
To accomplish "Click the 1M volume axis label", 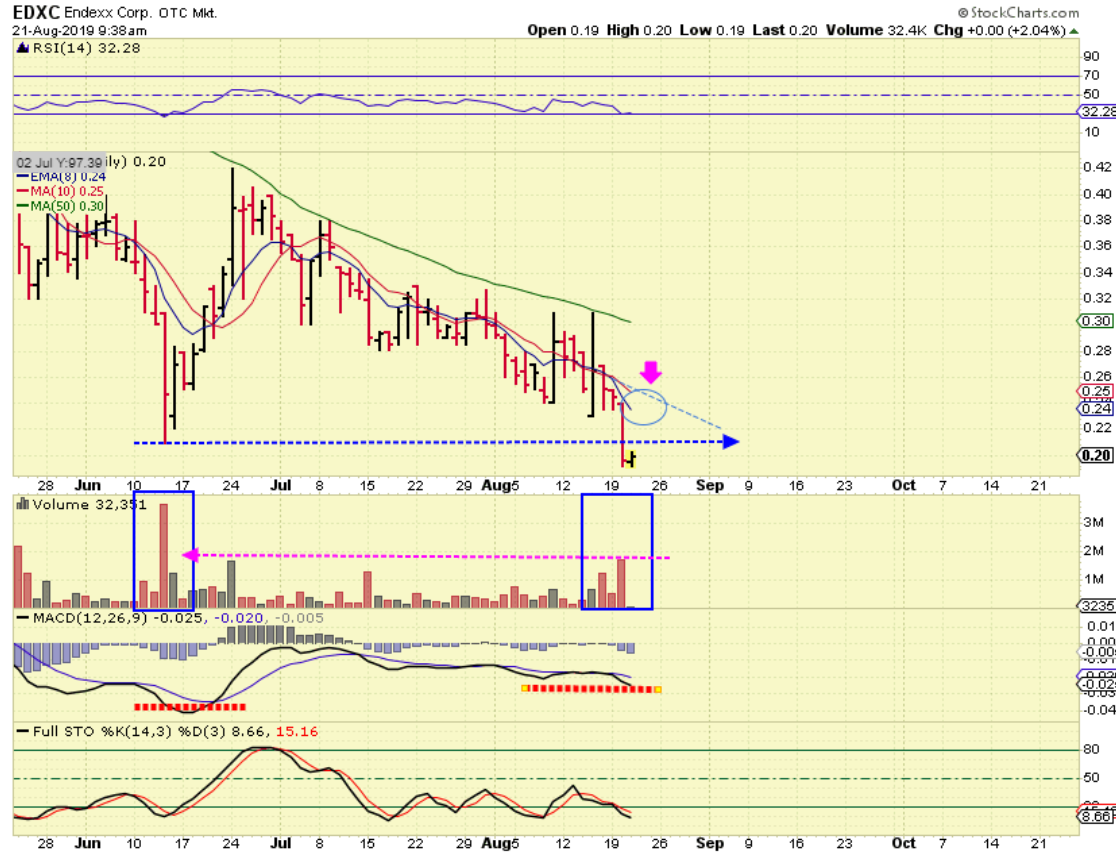I will [x=1093, y=579].
